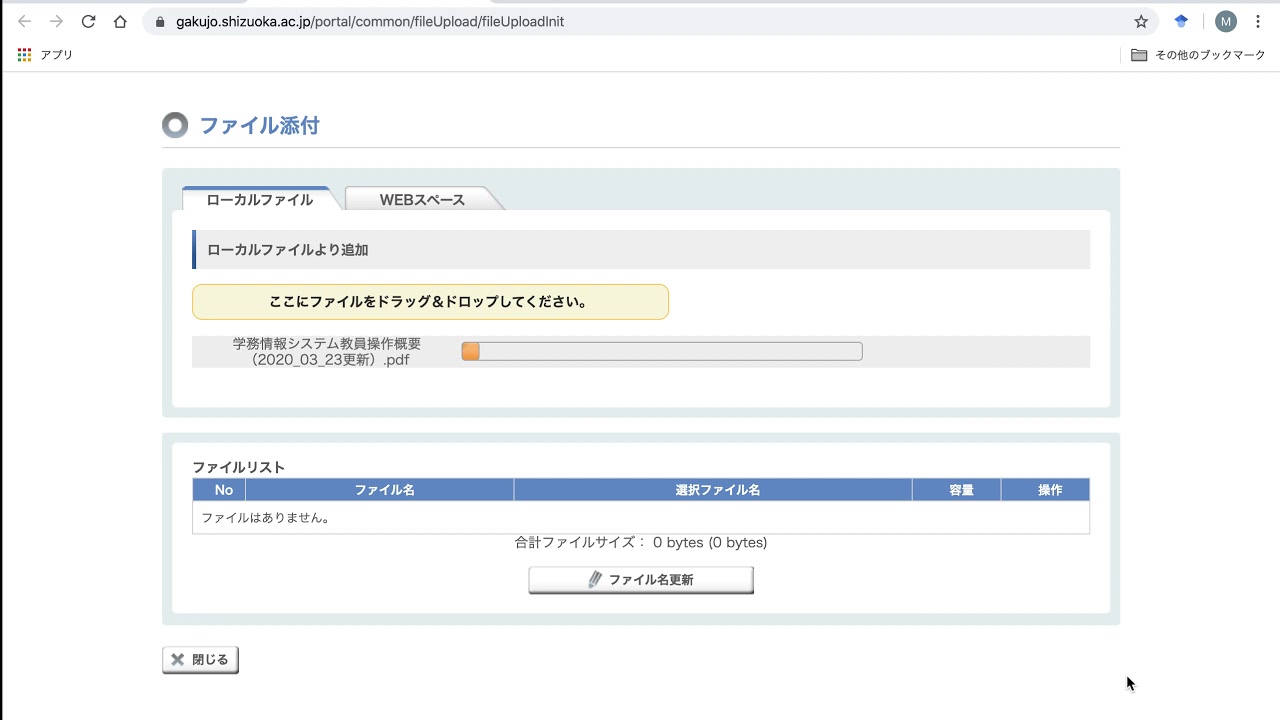Click the 容量 column header
Image resolution: width=1280 pixels, height=720 pixels.
pyautogui.click(x=957, y=490)
